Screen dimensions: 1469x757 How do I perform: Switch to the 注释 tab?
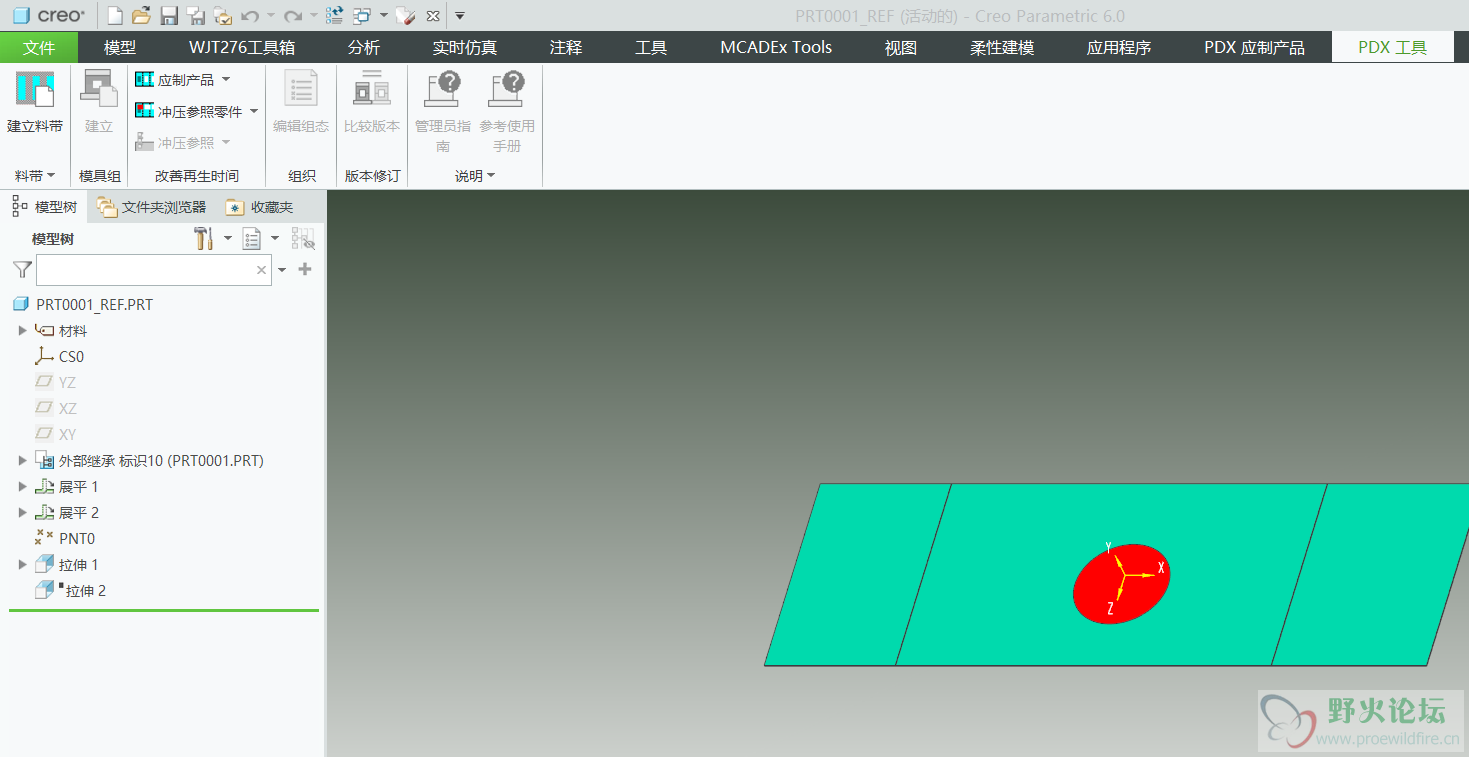tap(566, 47)
